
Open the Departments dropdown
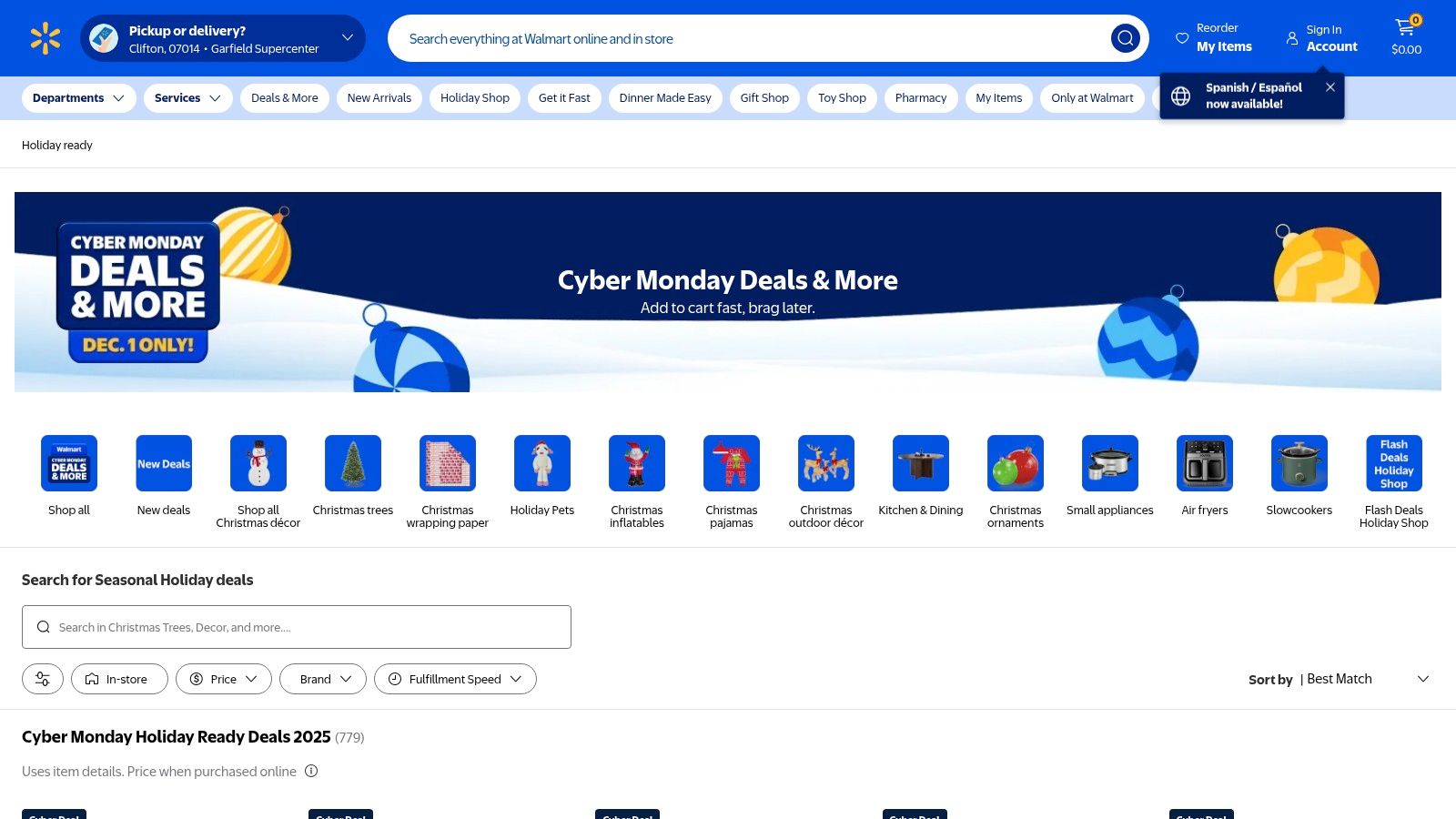(78, 98)
